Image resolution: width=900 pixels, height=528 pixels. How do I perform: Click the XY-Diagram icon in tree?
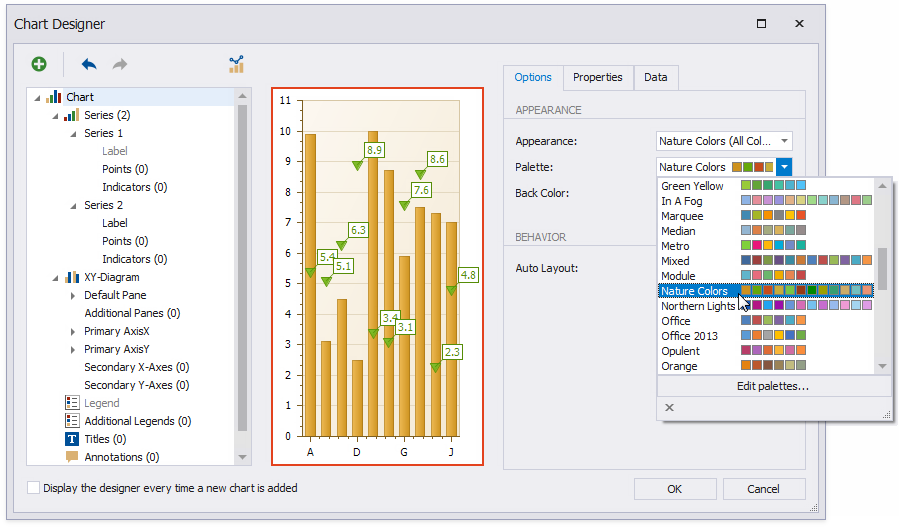[x=72, y=277]
